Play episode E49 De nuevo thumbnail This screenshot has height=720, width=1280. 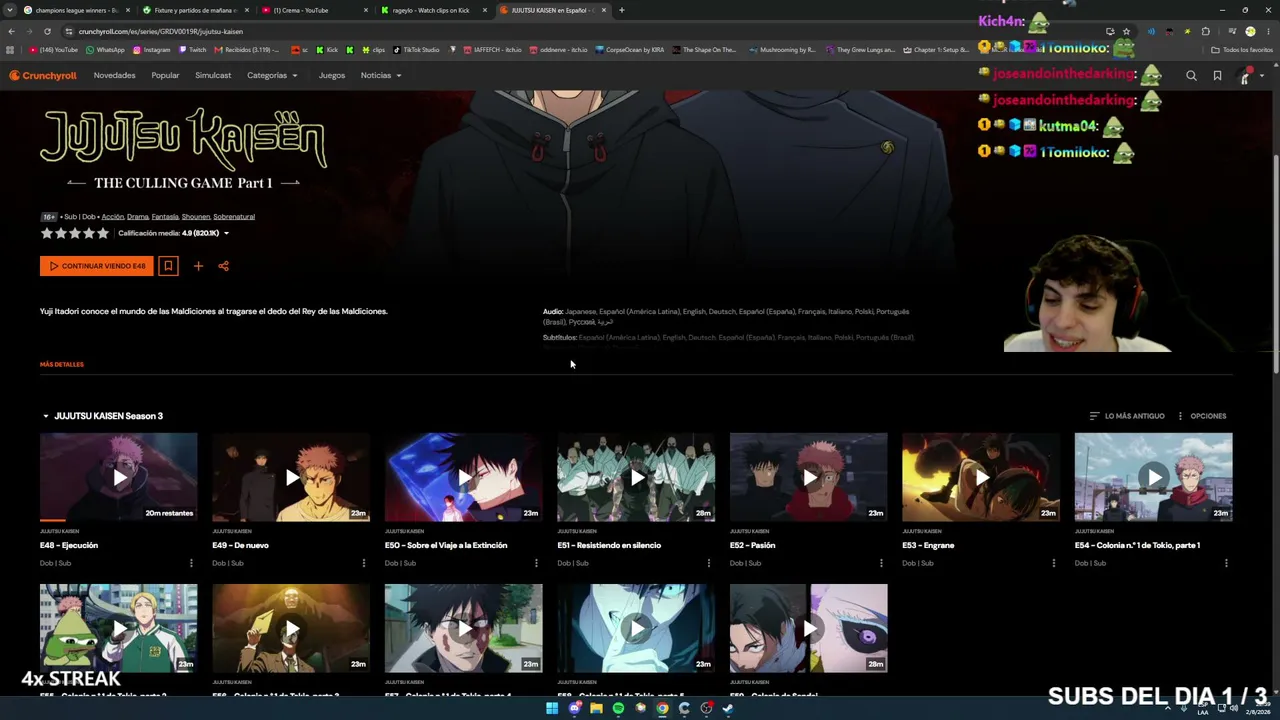pyautogui.click(x=291, y=477)
